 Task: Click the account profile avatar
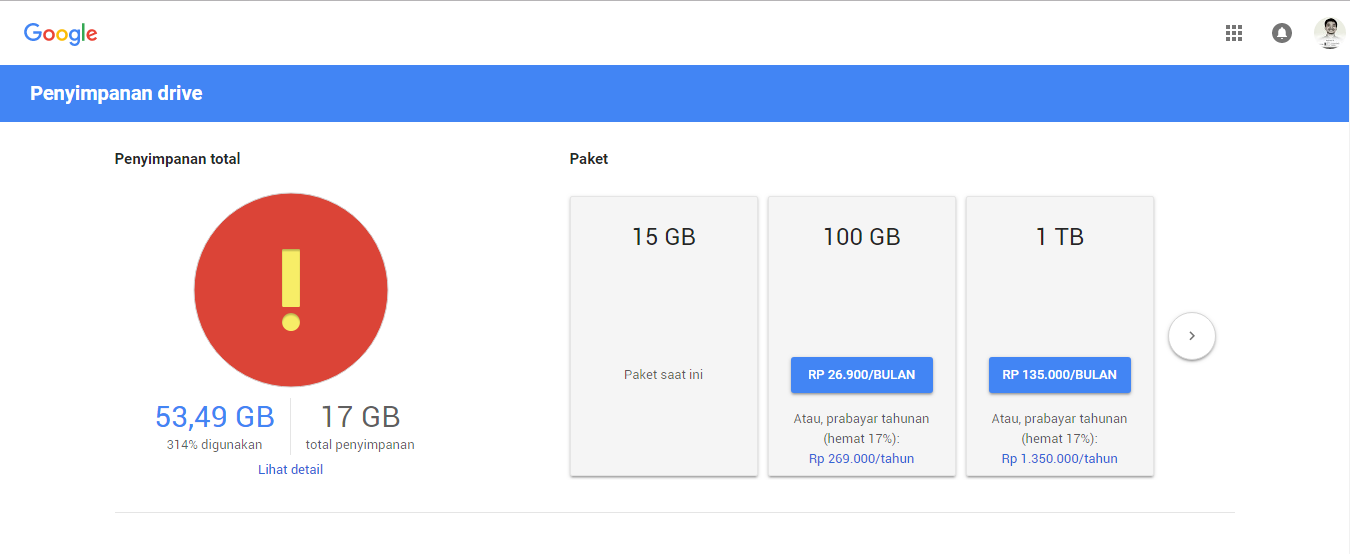point(1329,33)
